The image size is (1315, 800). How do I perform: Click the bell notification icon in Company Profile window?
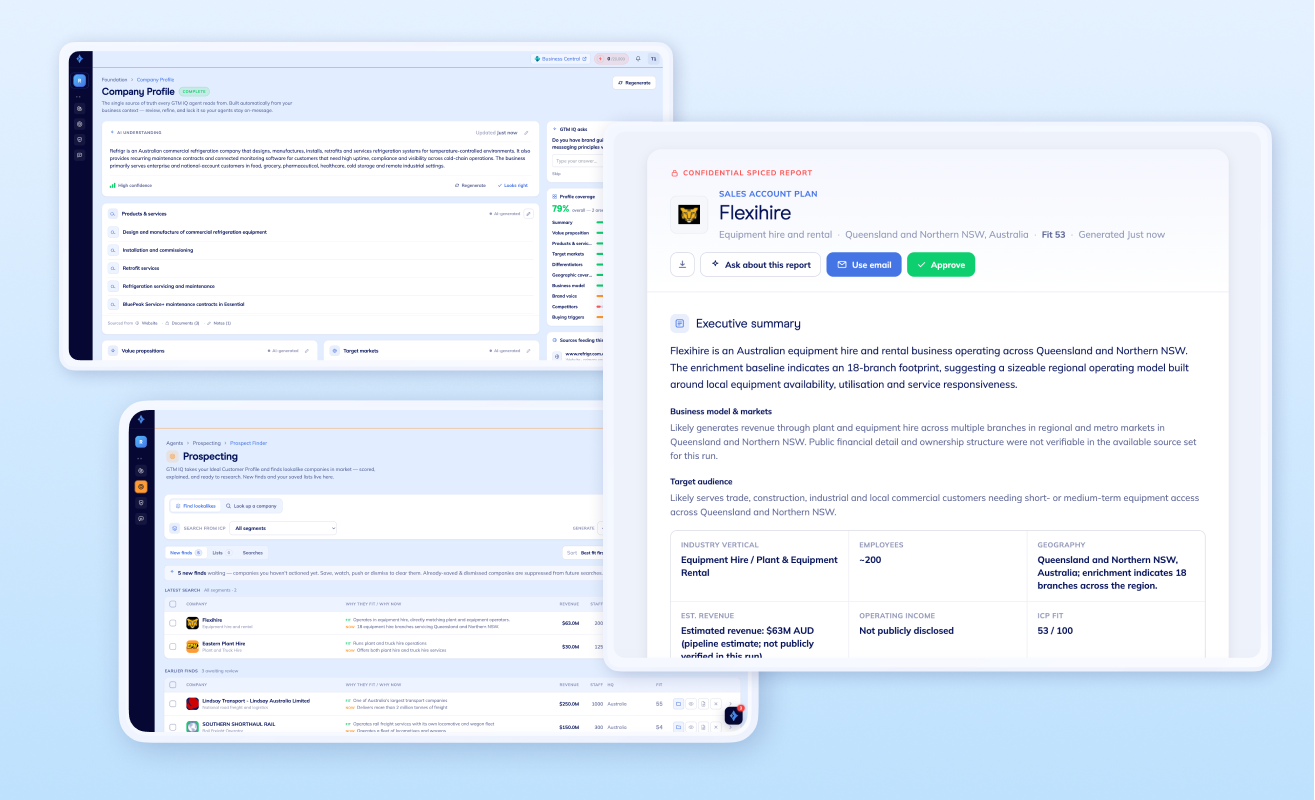(638, 59)
